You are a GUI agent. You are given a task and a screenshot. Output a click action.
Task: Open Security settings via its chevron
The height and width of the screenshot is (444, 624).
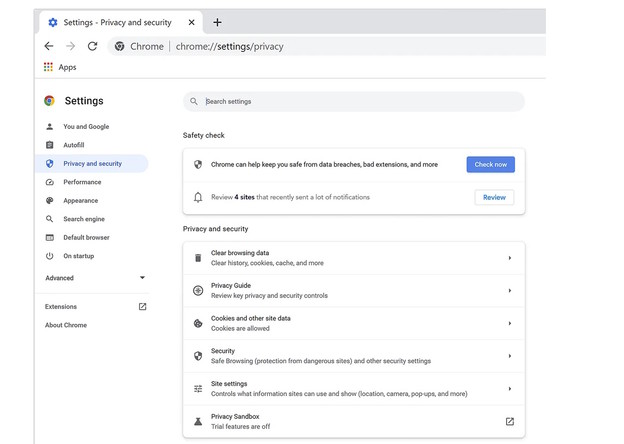[x=509, y=356]
